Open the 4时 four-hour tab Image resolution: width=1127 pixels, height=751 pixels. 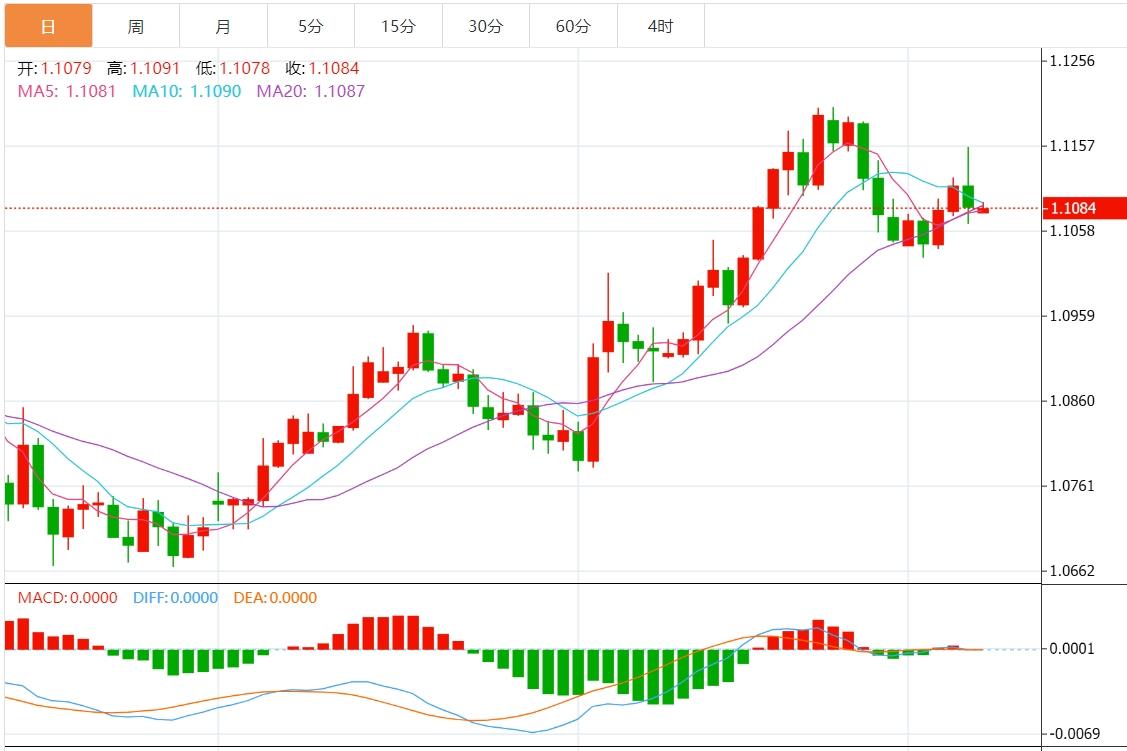click(x=660, y=26)
